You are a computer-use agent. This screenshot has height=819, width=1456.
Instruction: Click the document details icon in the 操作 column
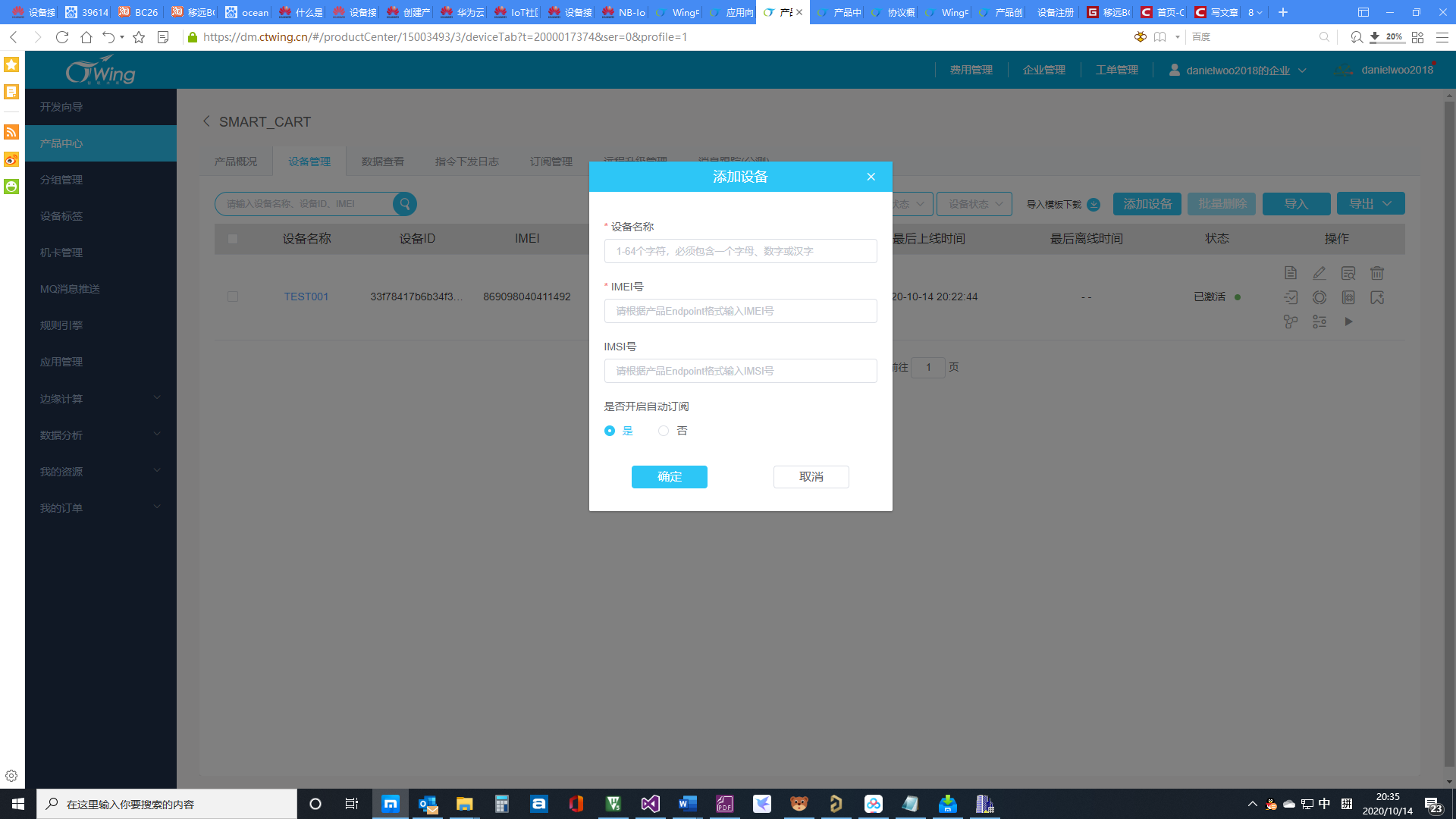(x=1291, y=273)
